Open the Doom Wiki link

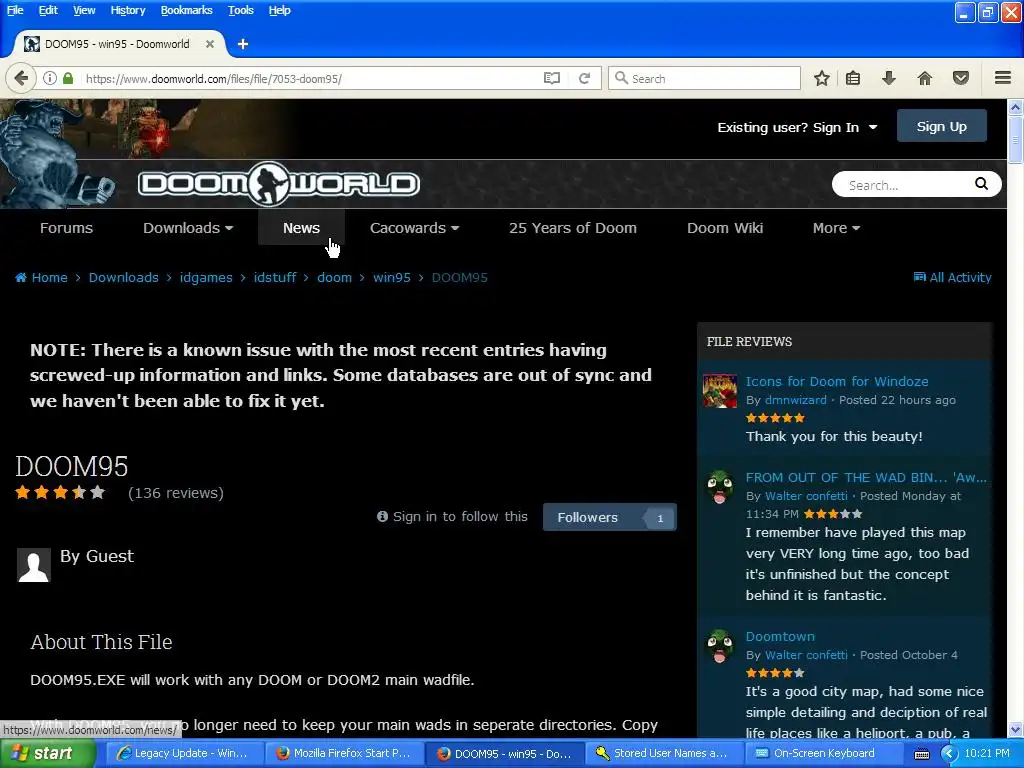(725, 228)
